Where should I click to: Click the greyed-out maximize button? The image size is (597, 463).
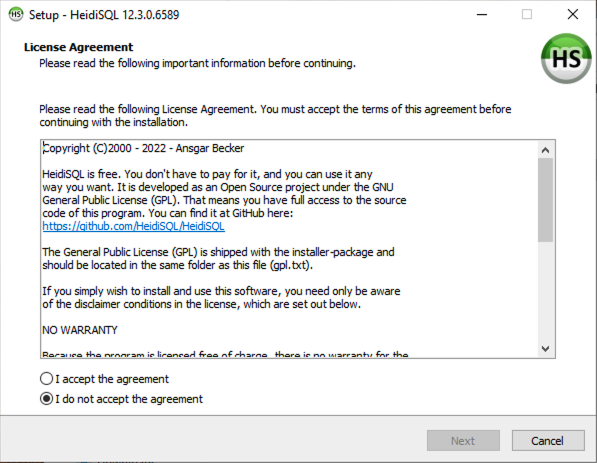[x=527, y=14]
